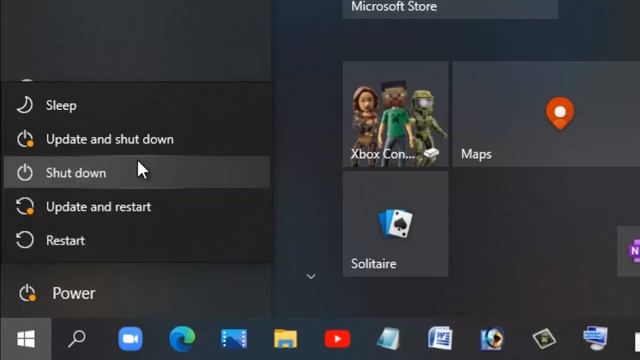Open the media player taskbar icon
Viewport: 640px width, 360px height.
click(492, 339)
